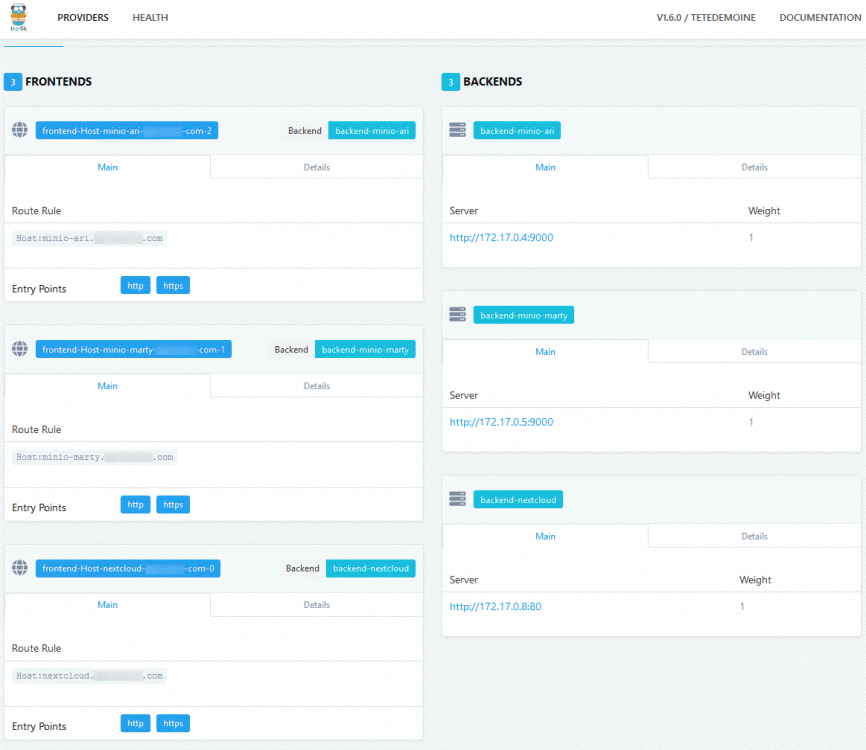This screenshot has height=750, width=866.
Task: Open Details tab of backend-minio-ari card
Action: pos(754,167)
